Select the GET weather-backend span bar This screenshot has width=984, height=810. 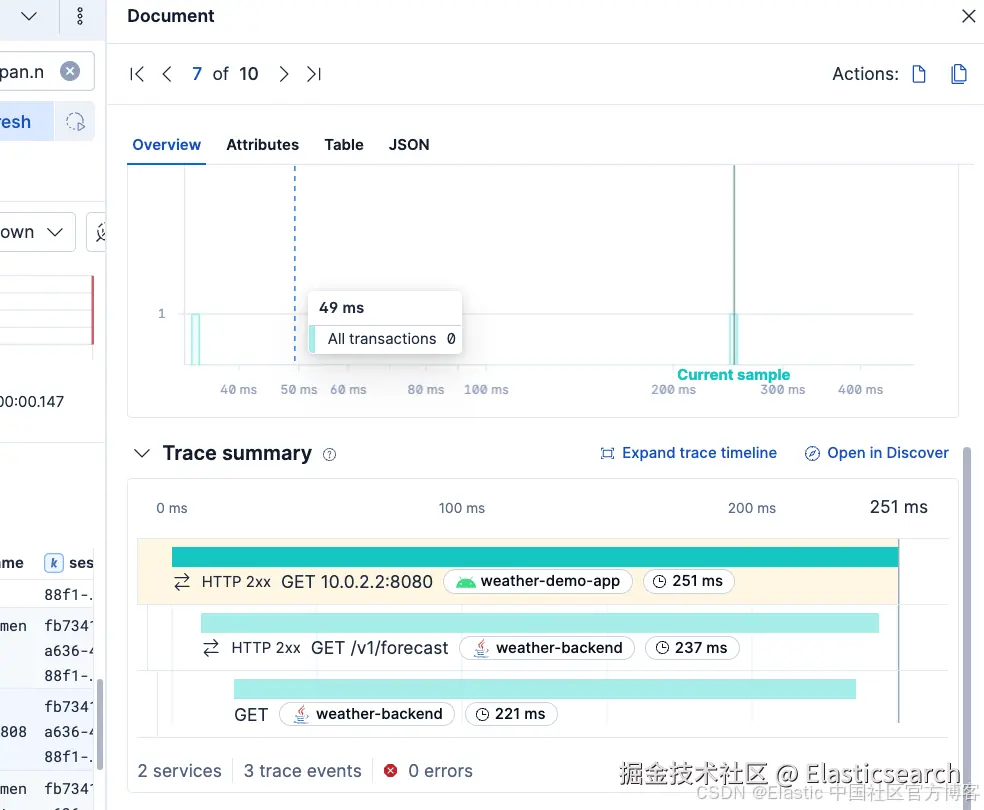coord(545,689)
